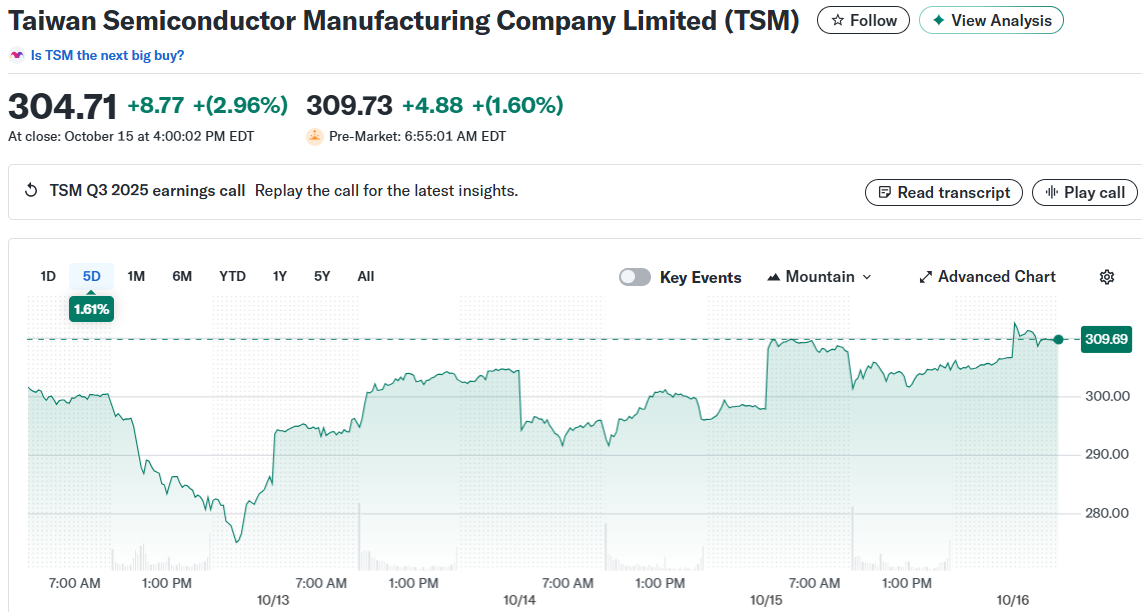The width and height of the screenshot is (1142, 612).
Task: Click the chart settings gear icon
Action: tap(1106, 277)
